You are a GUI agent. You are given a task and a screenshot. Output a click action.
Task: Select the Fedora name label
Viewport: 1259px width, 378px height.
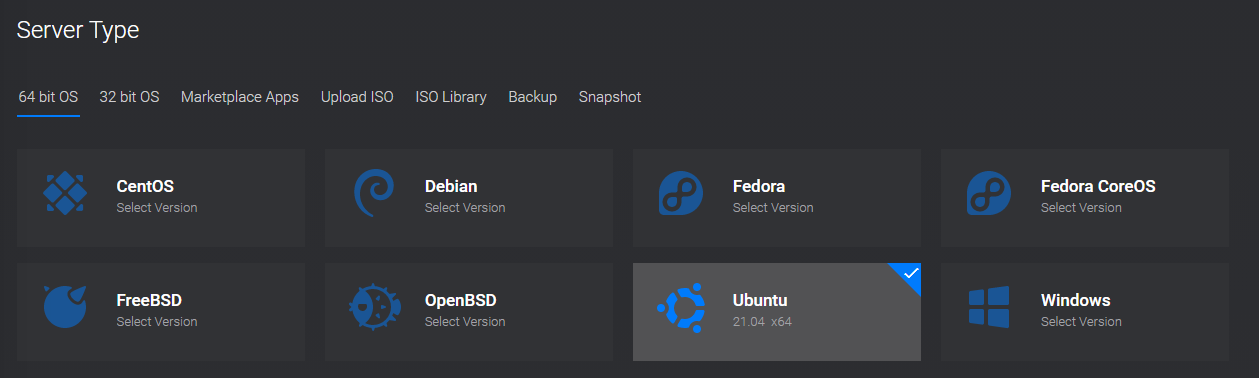759,186
